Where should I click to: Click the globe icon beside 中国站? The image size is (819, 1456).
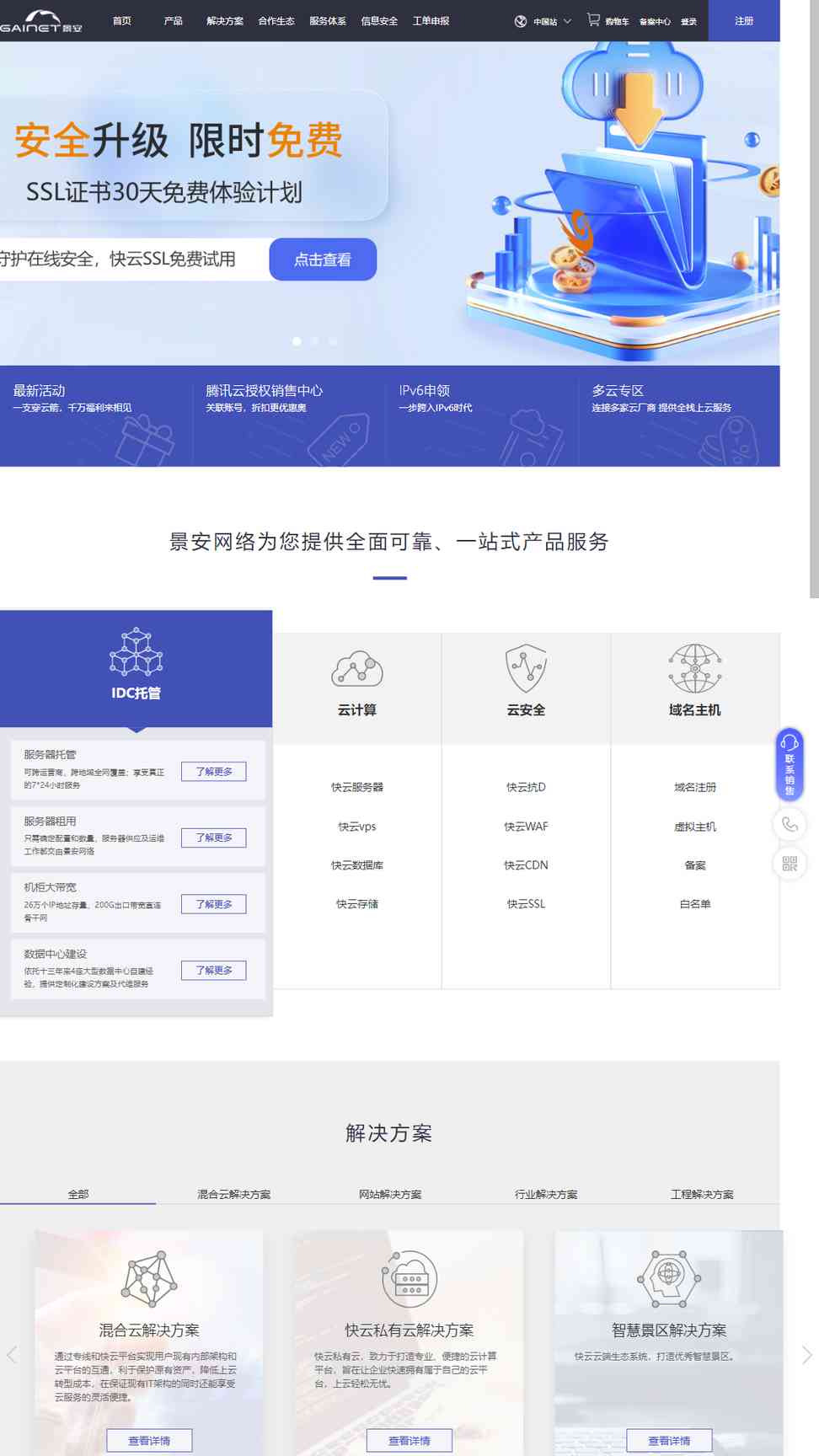[x=521, y=21]
